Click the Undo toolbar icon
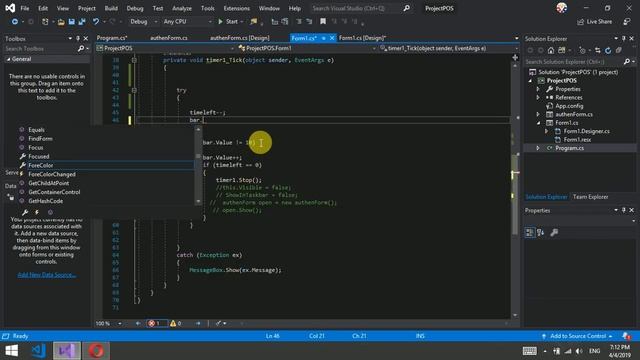 96,22
